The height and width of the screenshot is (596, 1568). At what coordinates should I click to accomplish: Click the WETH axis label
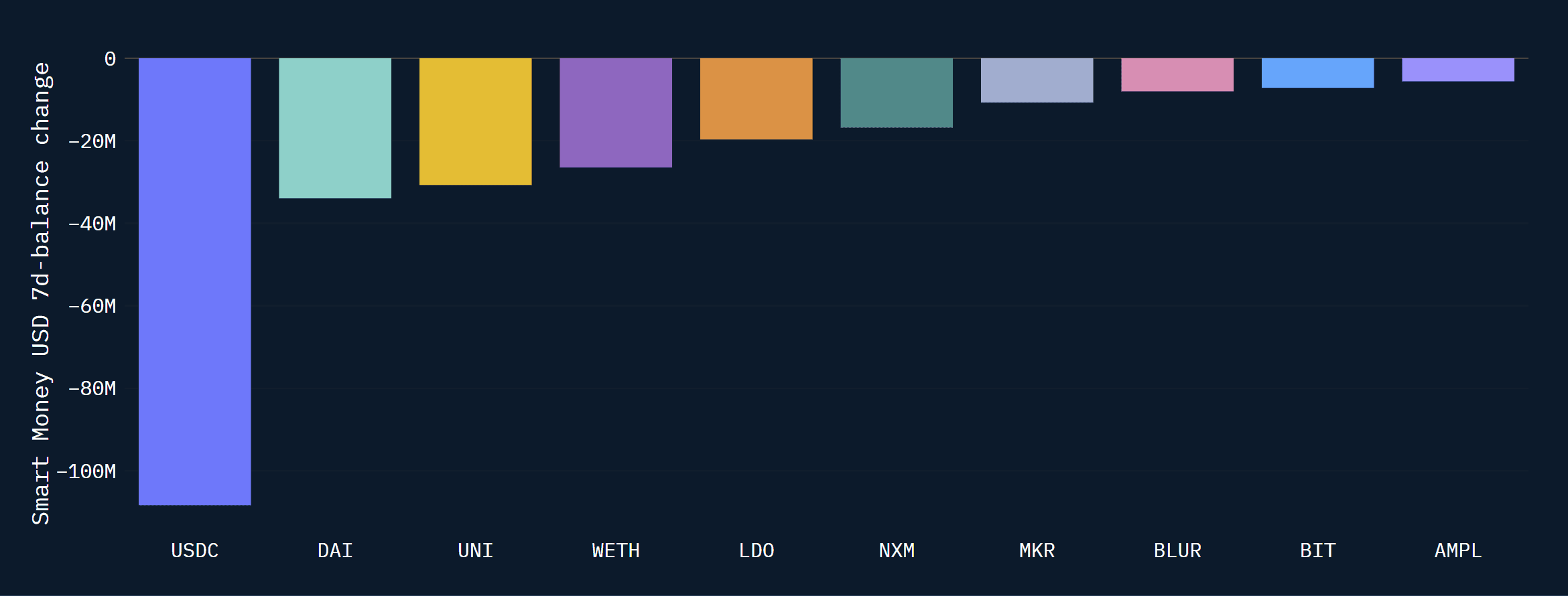(616, 550)
